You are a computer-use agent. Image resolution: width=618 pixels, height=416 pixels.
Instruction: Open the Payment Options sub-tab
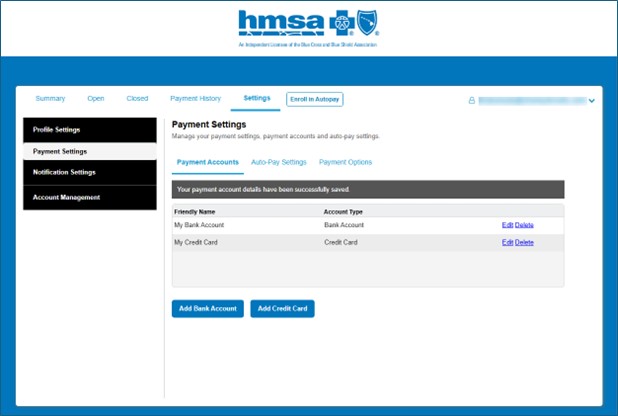tap(345, 162)
